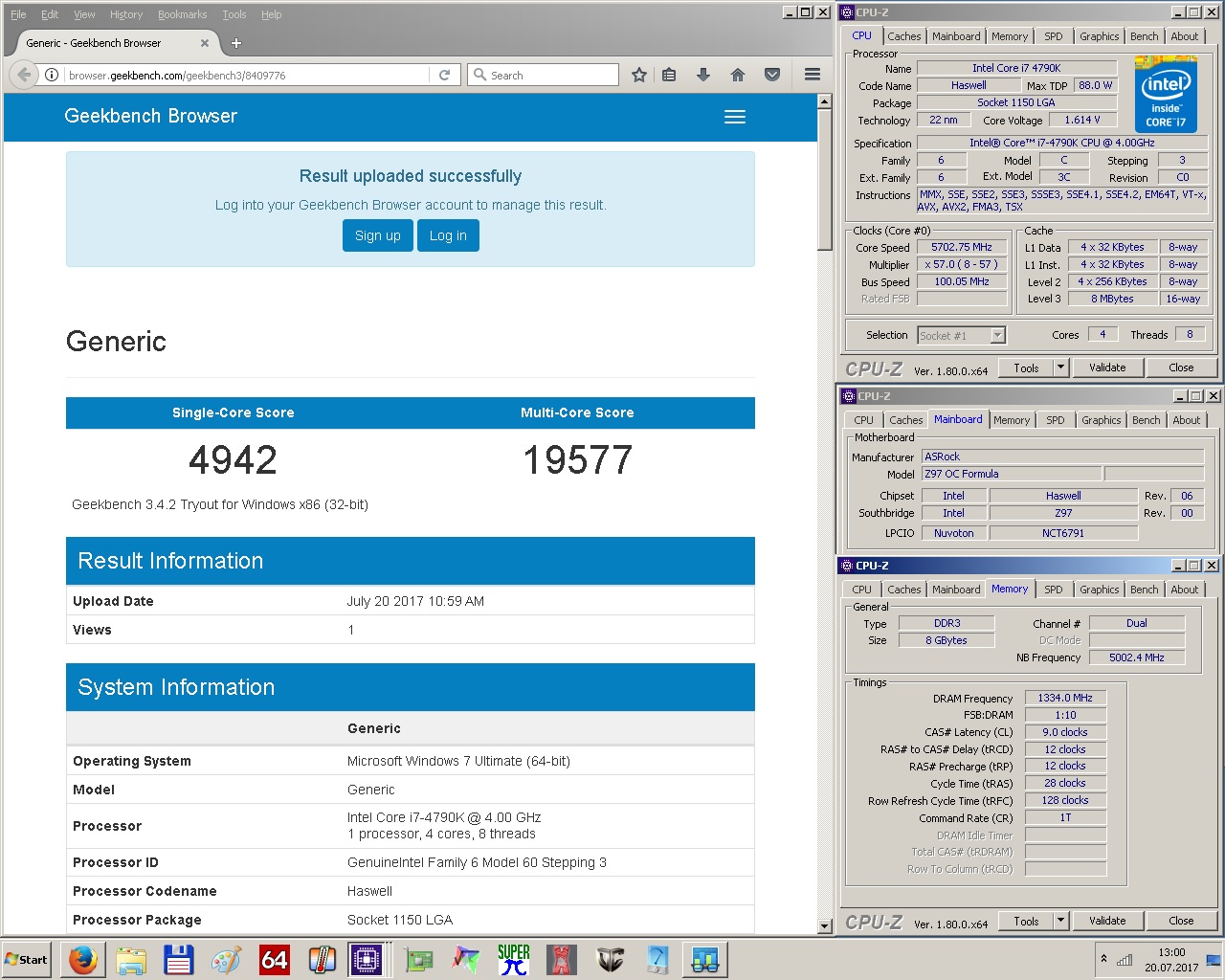Screen dimensions: 1225x980
Task: Open the graphics card icon in taskbar
Action: coord(418,959)
